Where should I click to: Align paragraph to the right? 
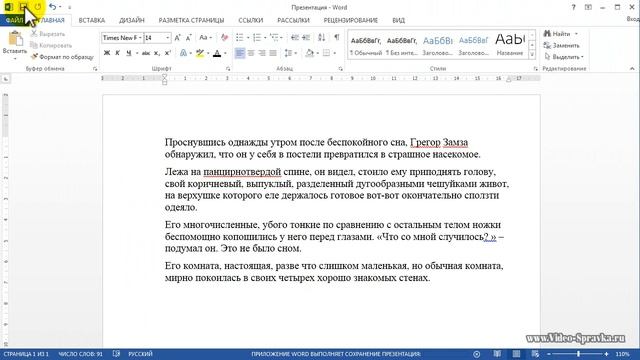tap(262, 53)
